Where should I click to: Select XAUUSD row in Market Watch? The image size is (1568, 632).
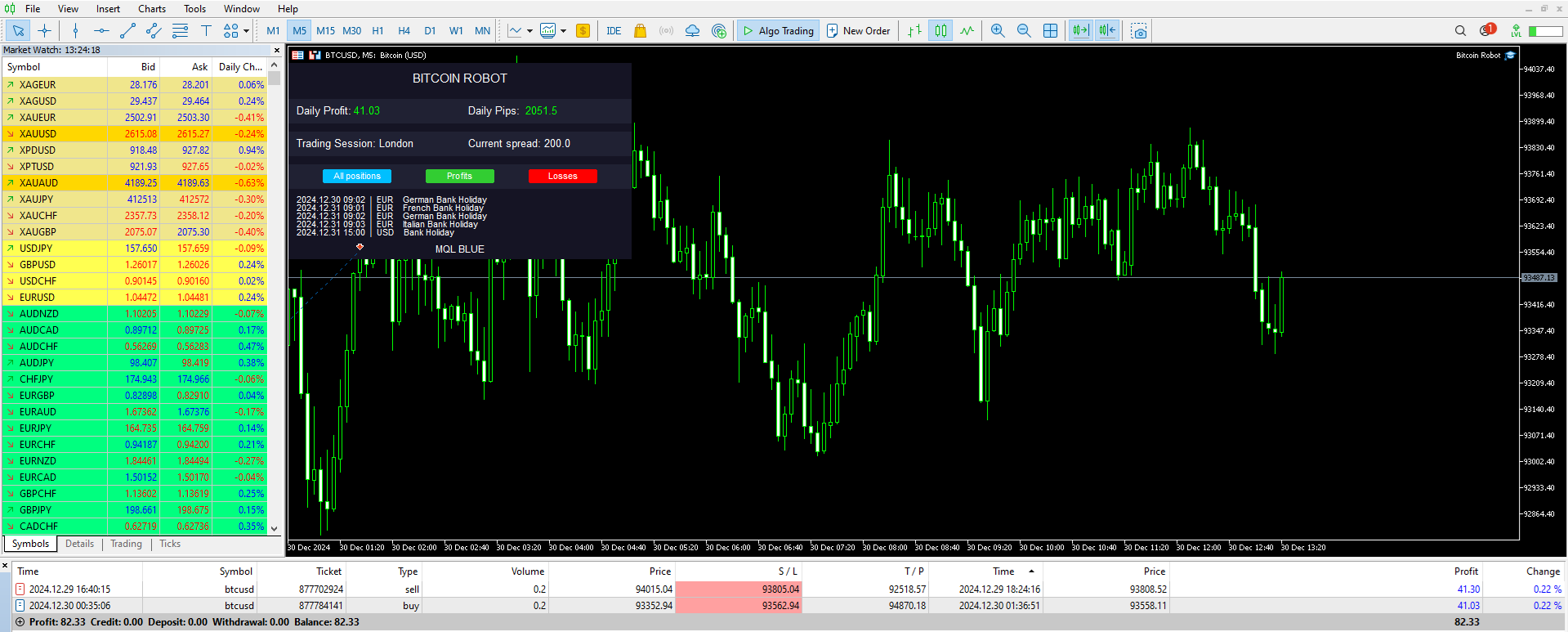coord(135,134)
